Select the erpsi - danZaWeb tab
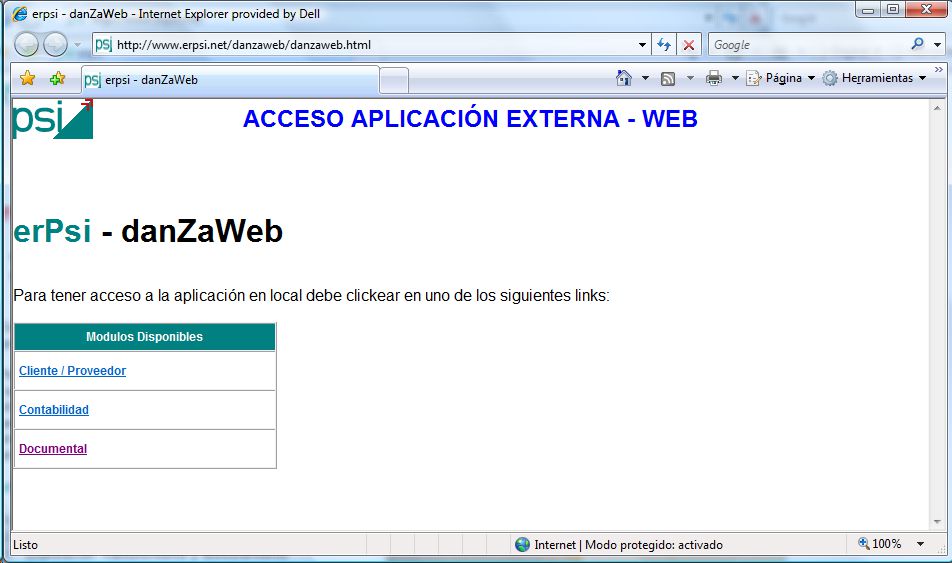 (230, 80)
